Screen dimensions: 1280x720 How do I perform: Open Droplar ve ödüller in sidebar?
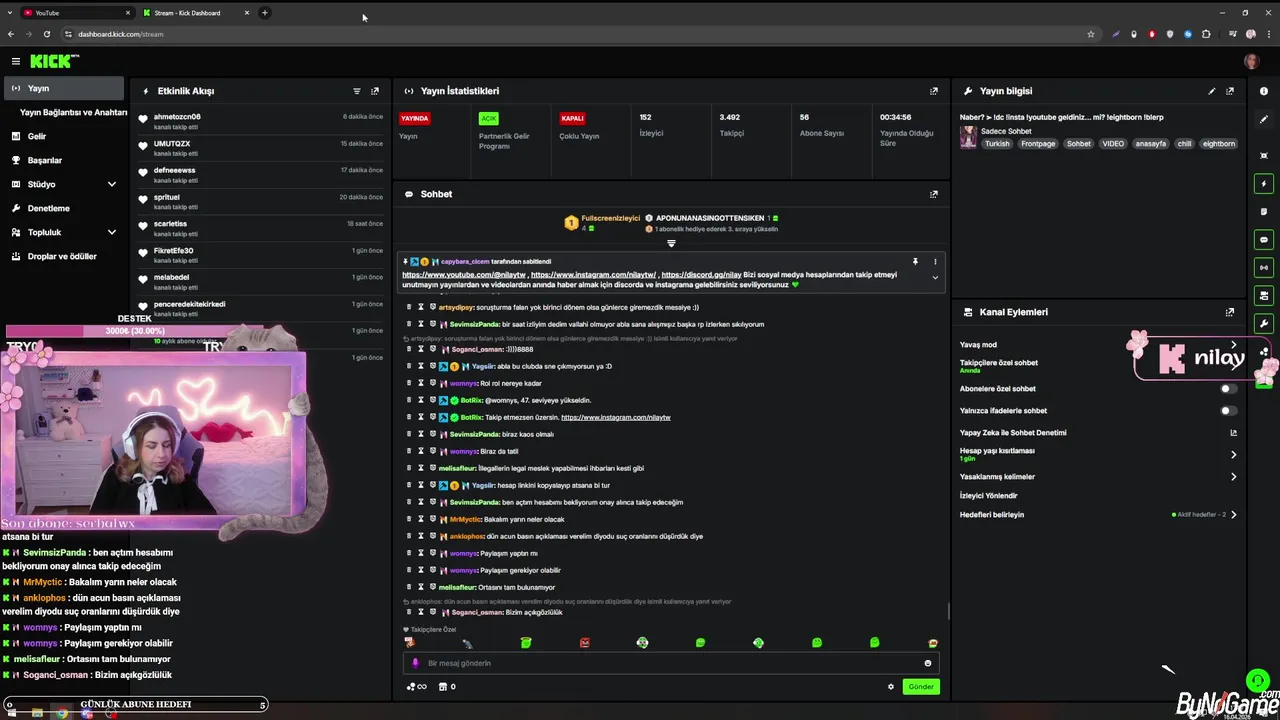62,256
